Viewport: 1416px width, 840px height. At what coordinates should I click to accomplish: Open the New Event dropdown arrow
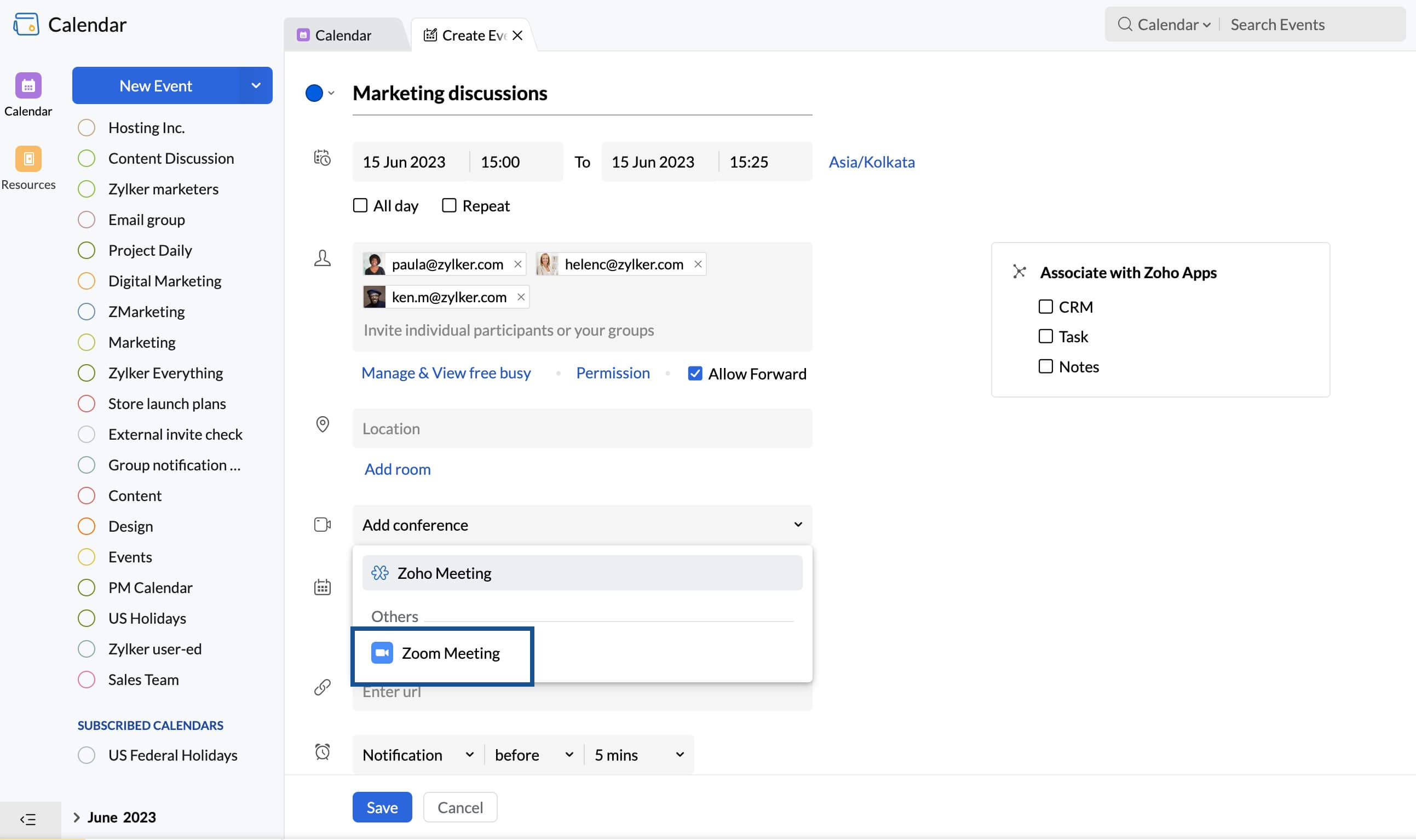pos(256,85)
